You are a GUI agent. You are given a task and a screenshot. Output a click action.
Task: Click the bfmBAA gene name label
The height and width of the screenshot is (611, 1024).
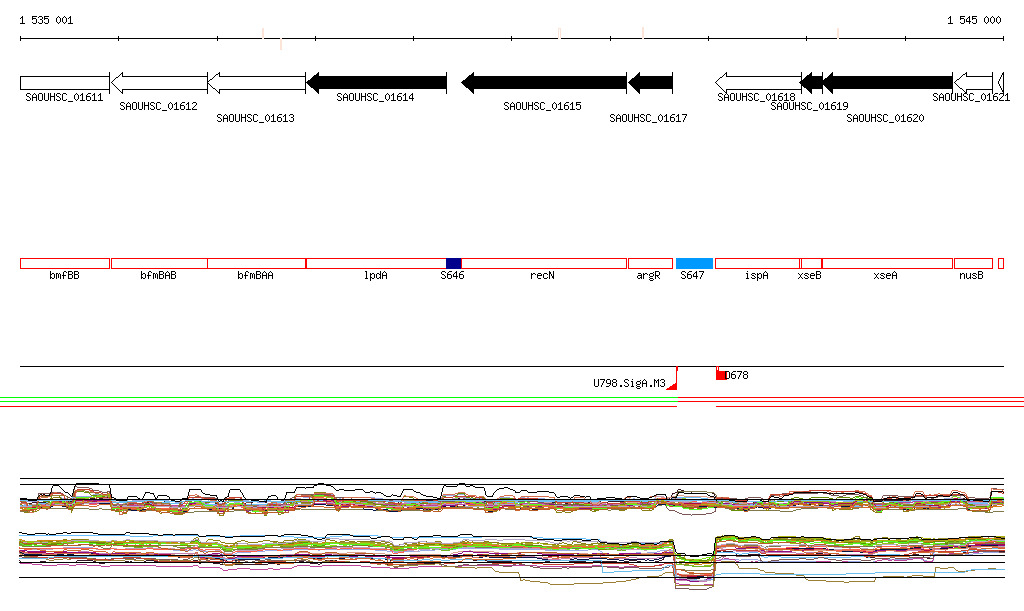pos(255,275)
